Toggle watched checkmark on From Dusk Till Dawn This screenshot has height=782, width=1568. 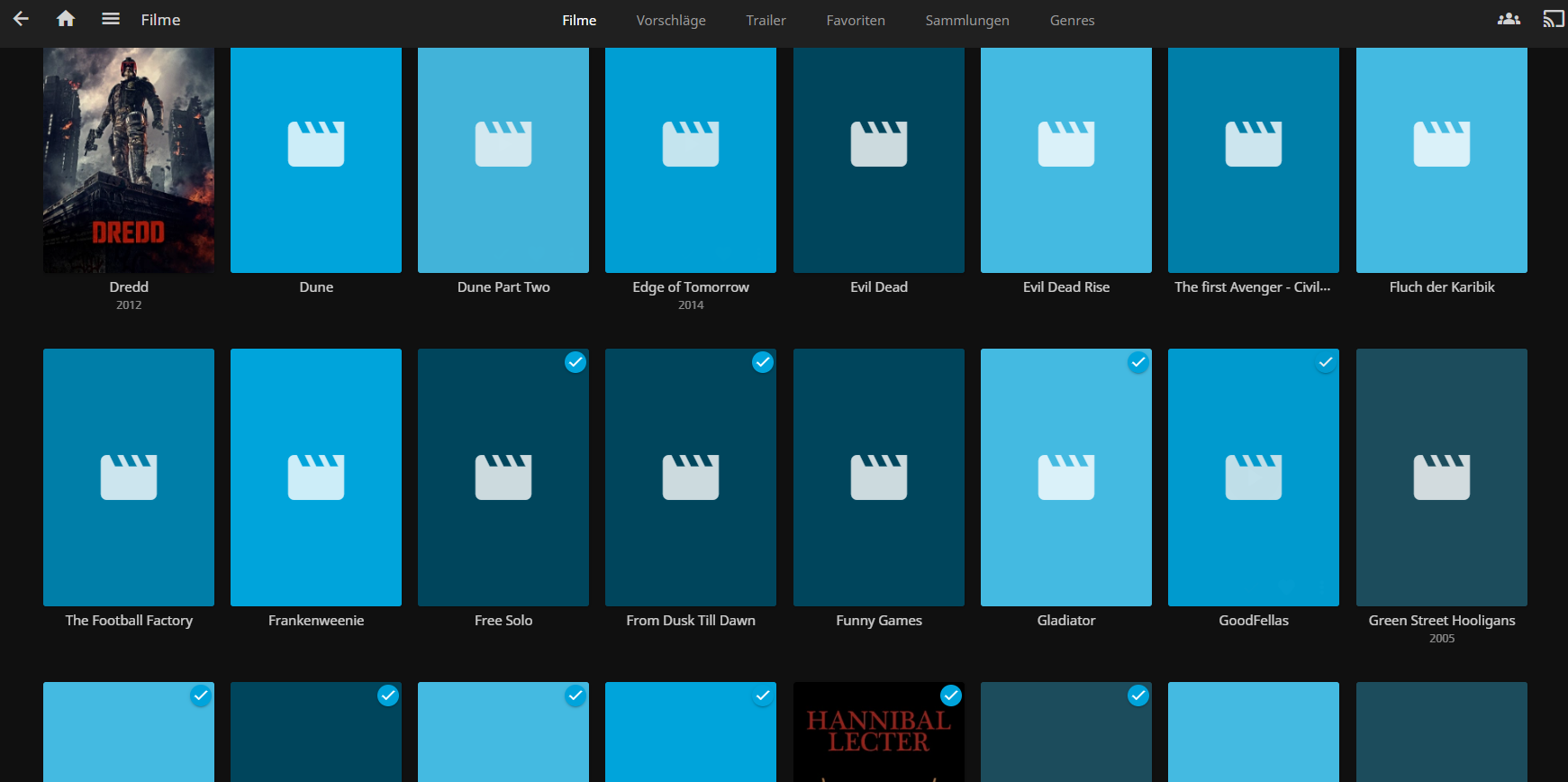763,362
